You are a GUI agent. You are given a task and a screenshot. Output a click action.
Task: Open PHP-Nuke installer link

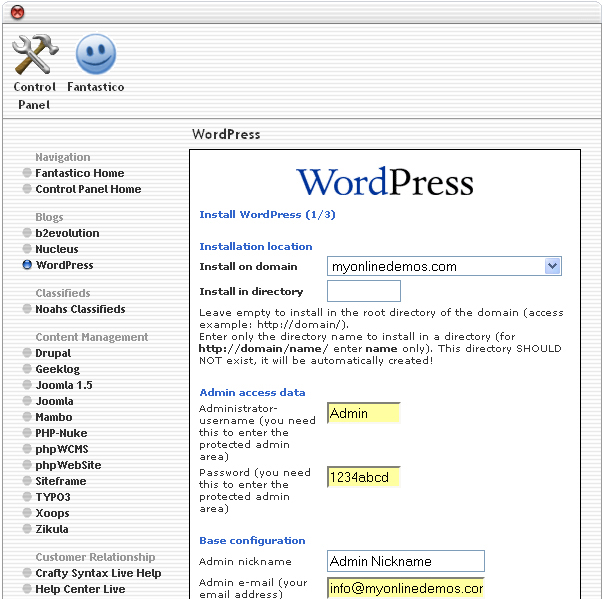[61, 433]
